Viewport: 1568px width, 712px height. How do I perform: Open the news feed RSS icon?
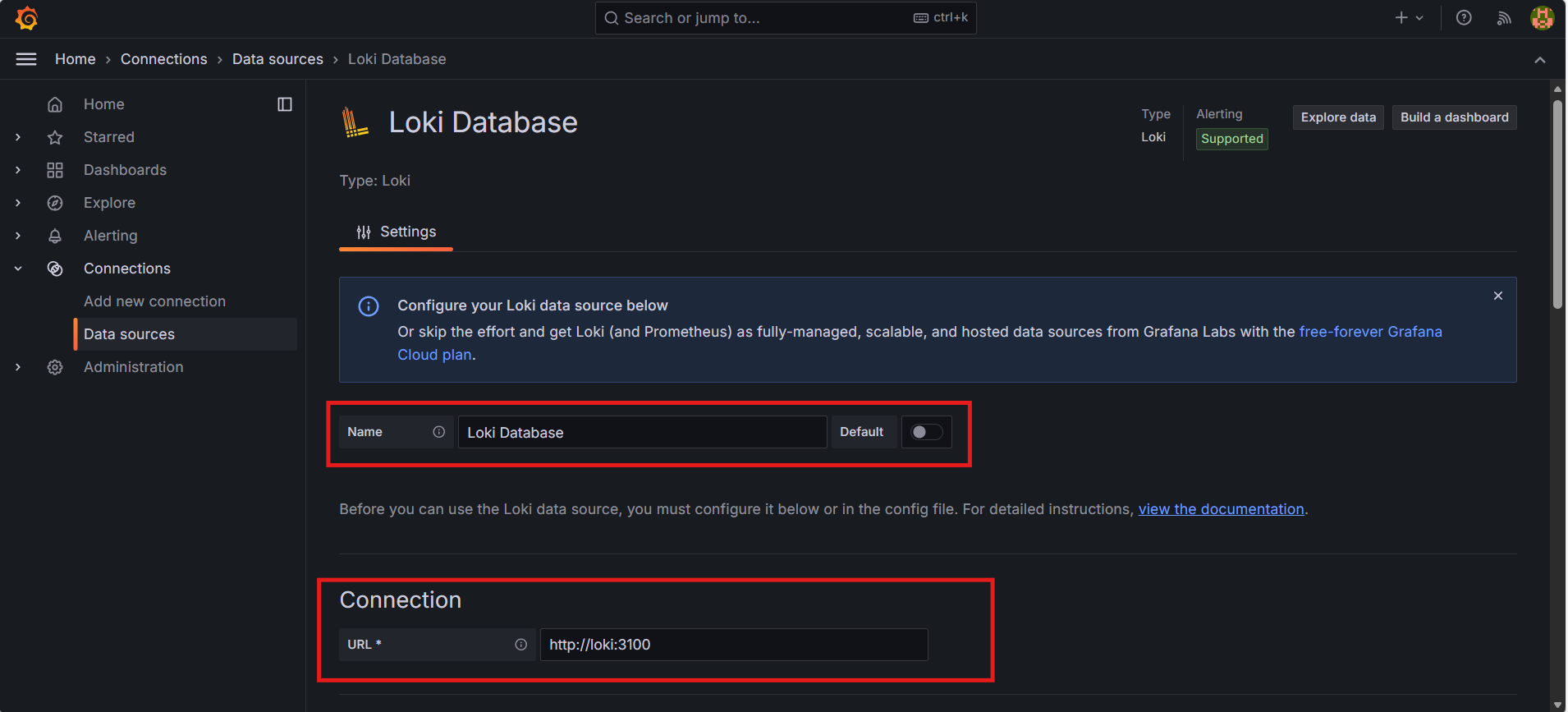(1504, 18)
